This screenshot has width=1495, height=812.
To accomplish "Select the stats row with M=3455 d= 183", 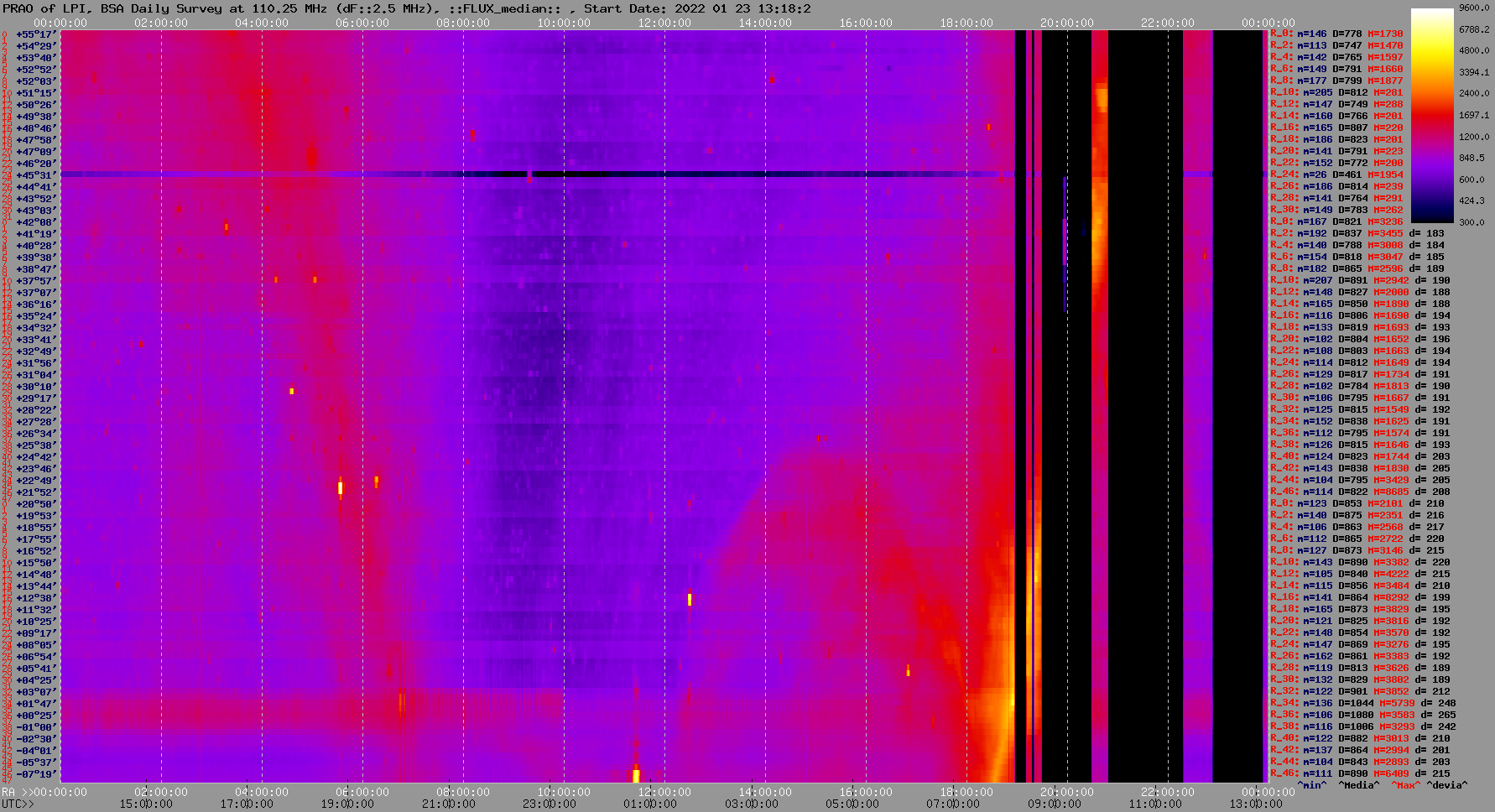I will click(x=1357, y=234).
